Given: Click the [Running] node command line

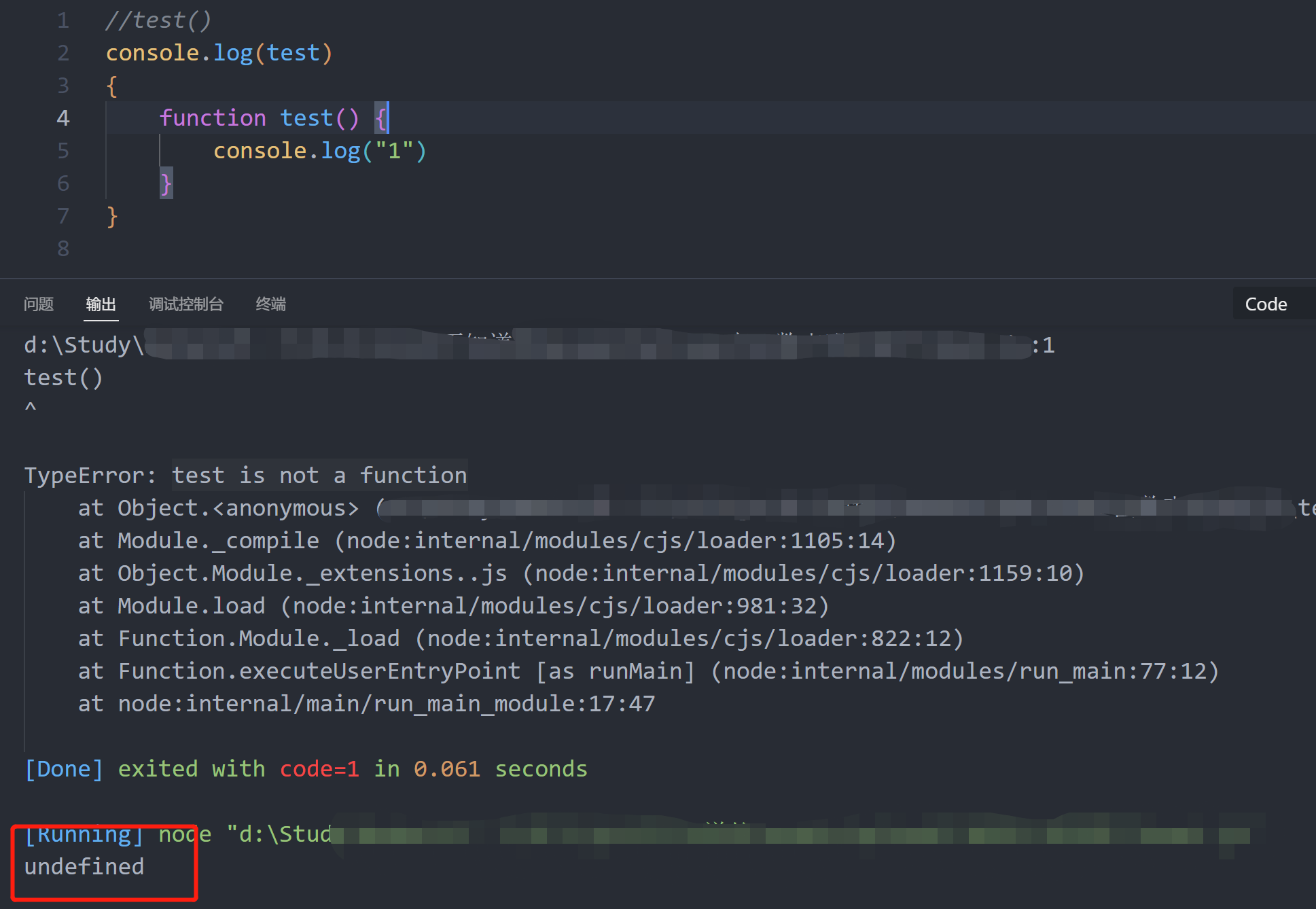Looking at the screenshot, I should pos(177,834).
